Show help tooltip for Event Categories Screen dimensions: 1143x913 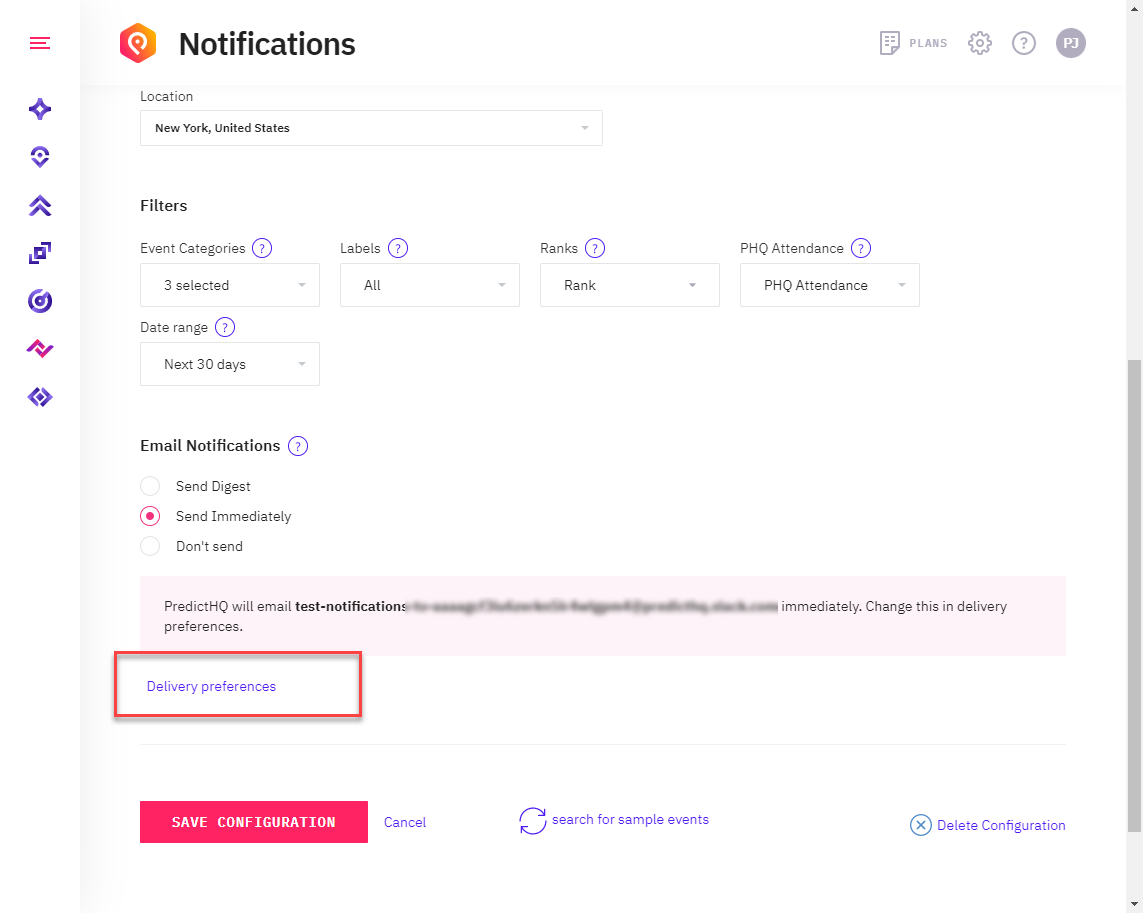tap(262, 248)
